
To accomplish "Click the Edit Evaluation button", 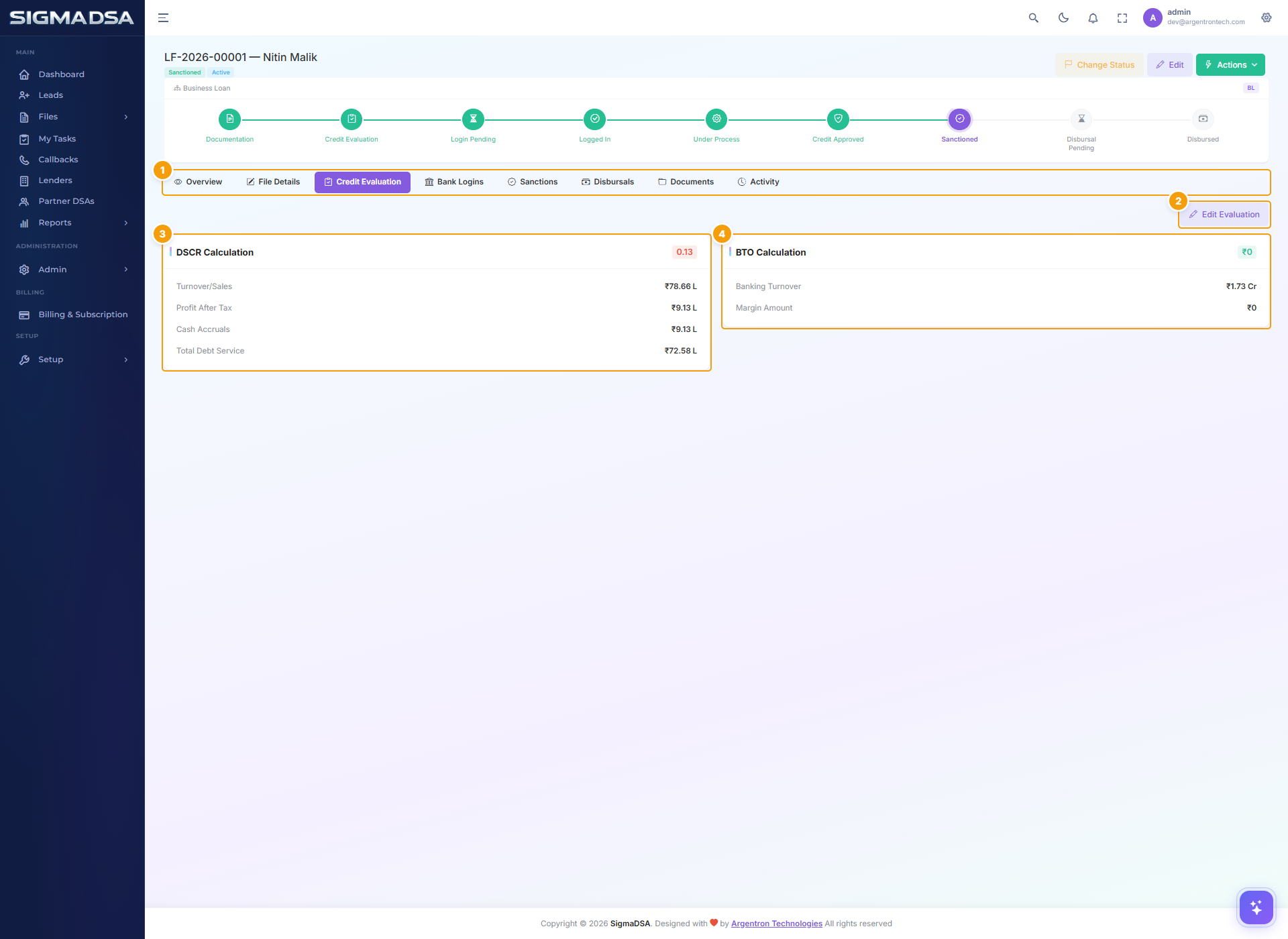I will coord(1224,215).
